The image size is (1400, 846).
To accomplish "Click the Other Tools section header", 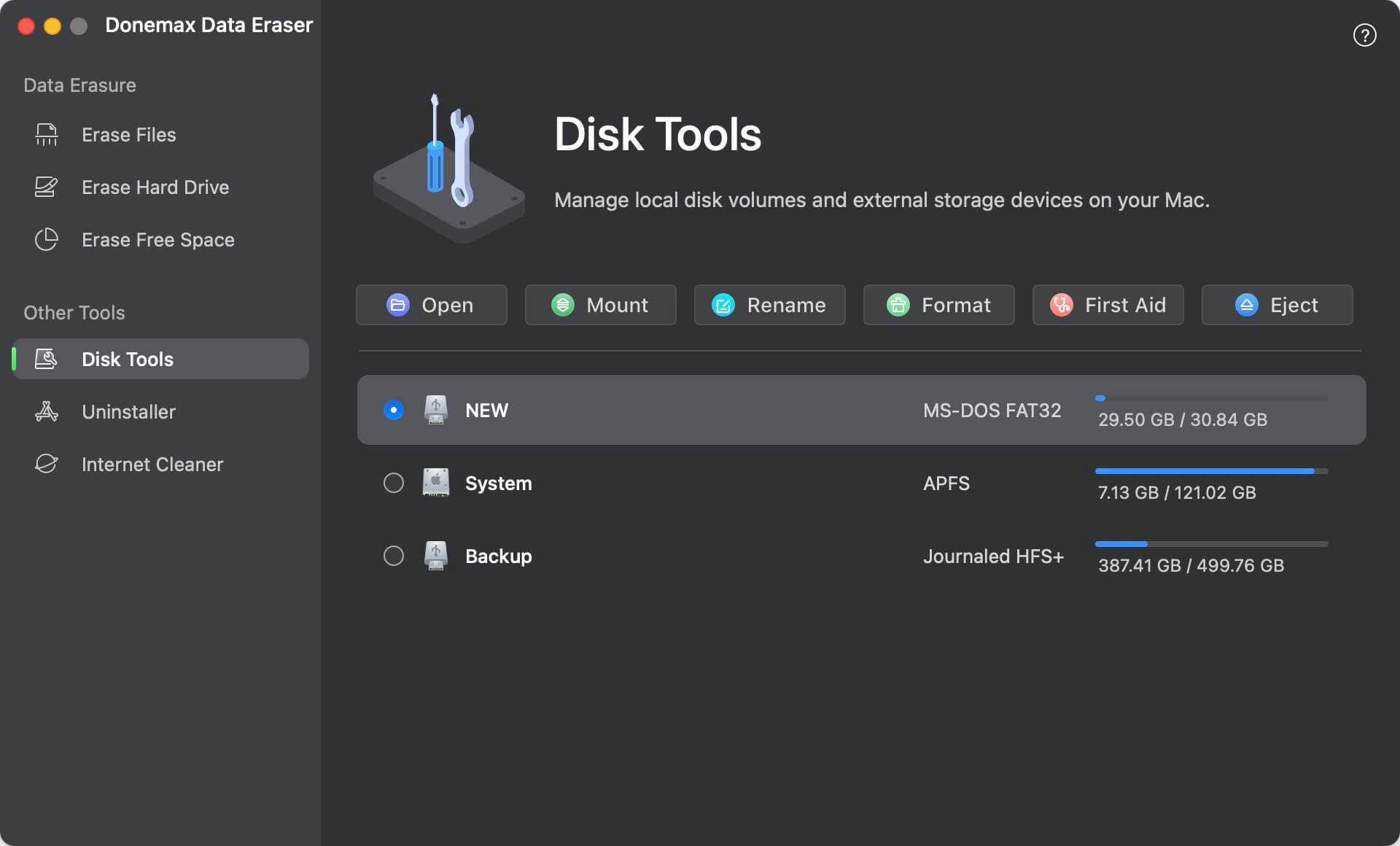I will point(74,313).
